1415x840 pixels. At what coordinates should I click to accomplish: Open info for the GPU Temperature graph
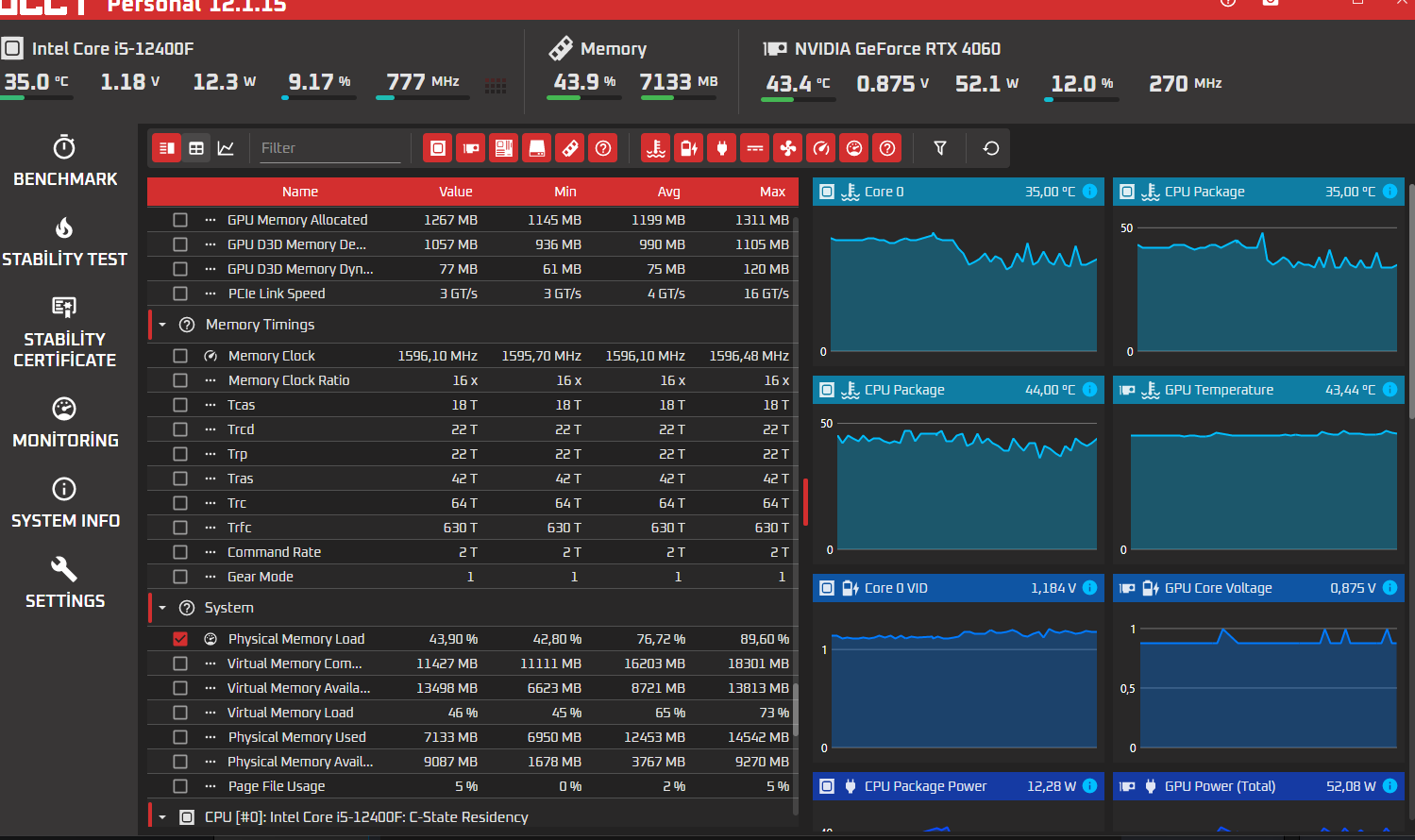1390,390
